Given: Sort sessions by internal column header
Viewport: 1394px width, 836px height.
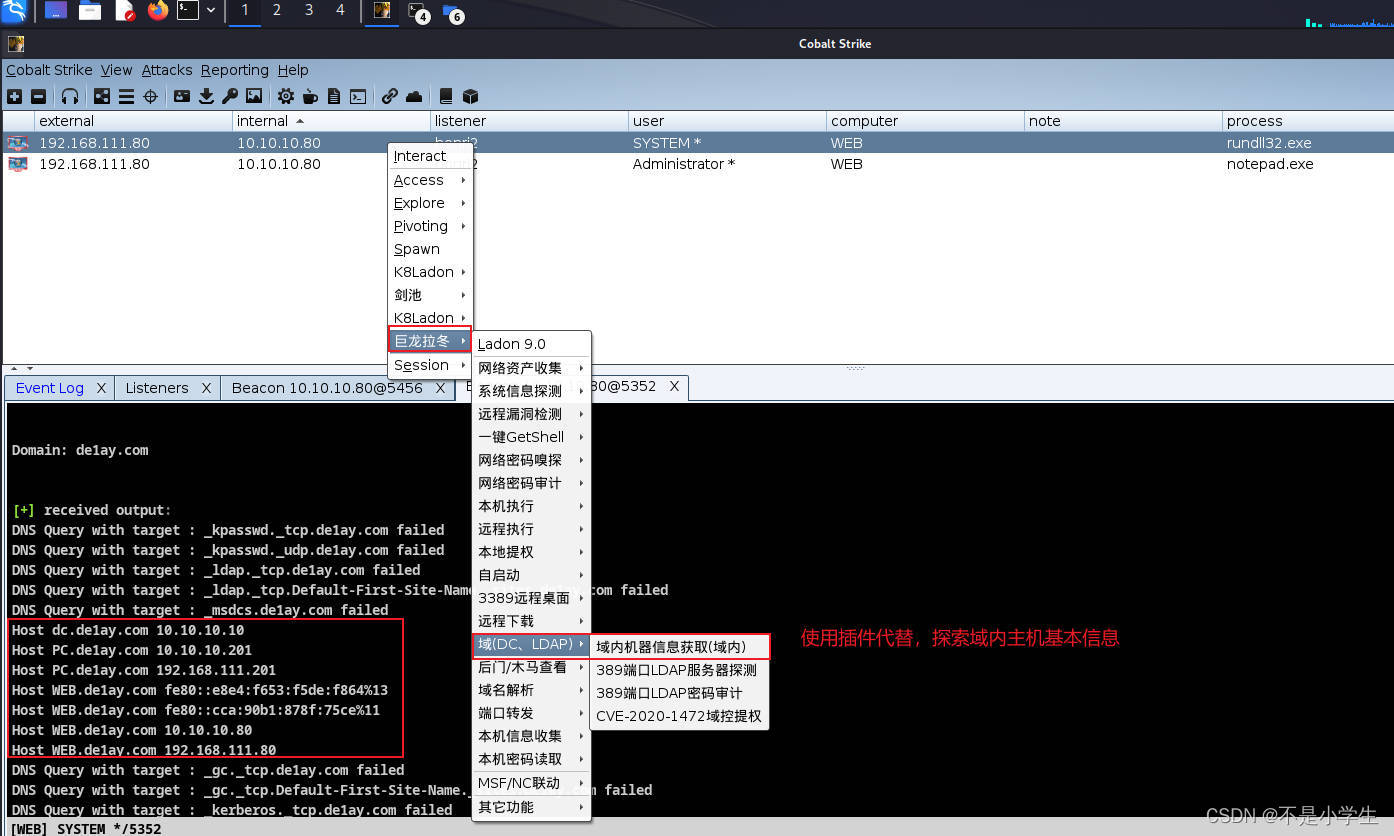Looking at the screenshot, I should pyautogui.click(x=331, y=121).
